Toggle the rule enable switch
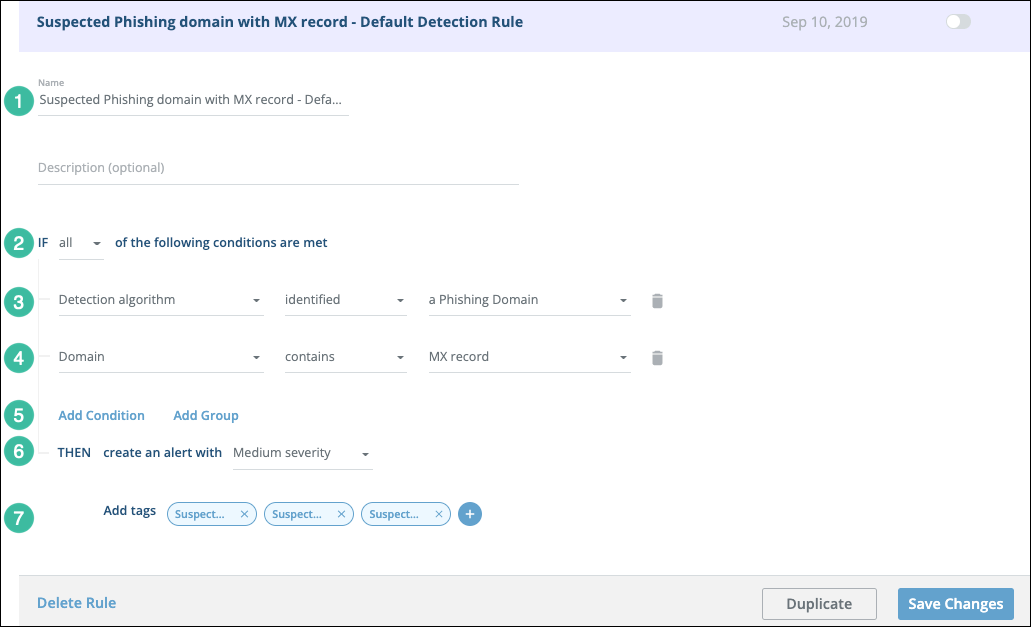1031x627 pixels. (957, 22)
